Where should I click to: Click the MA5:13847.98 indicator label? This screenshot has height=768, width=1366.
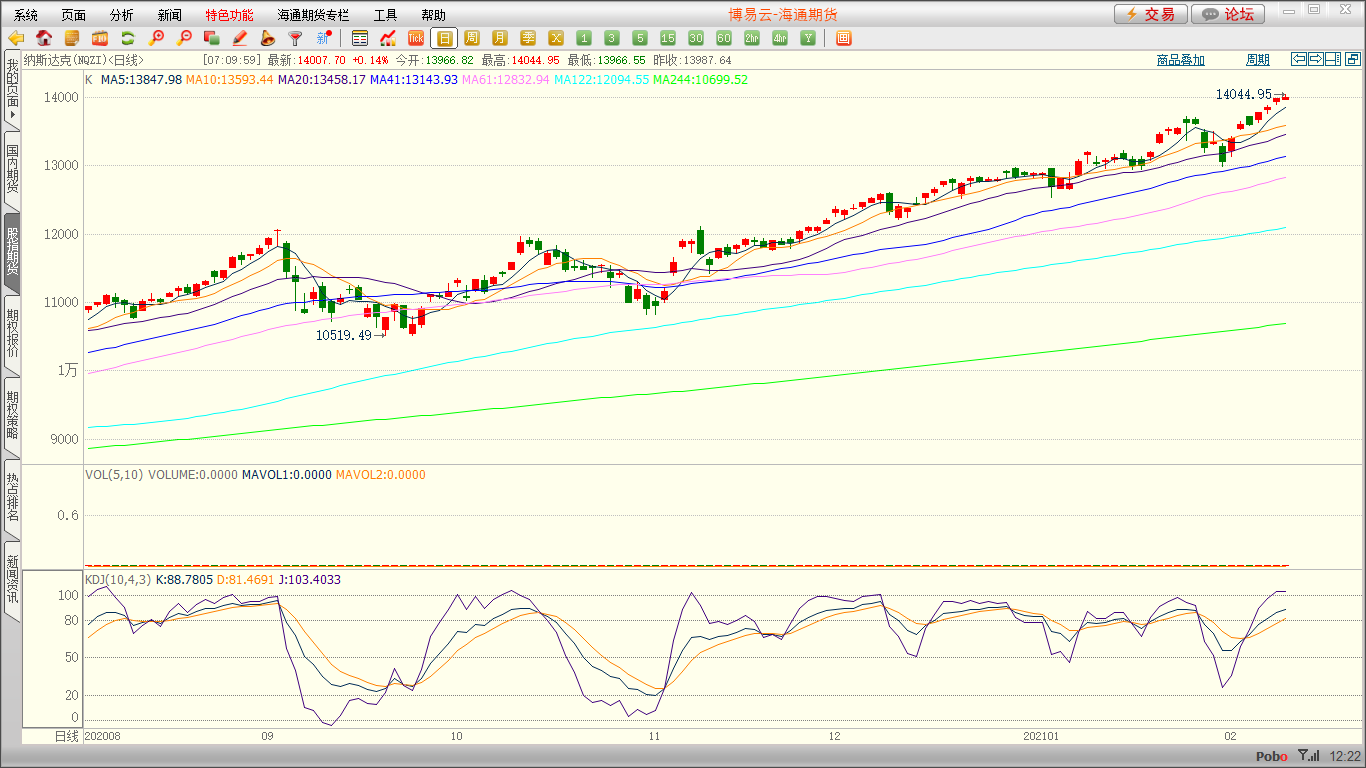coord(141,79)
